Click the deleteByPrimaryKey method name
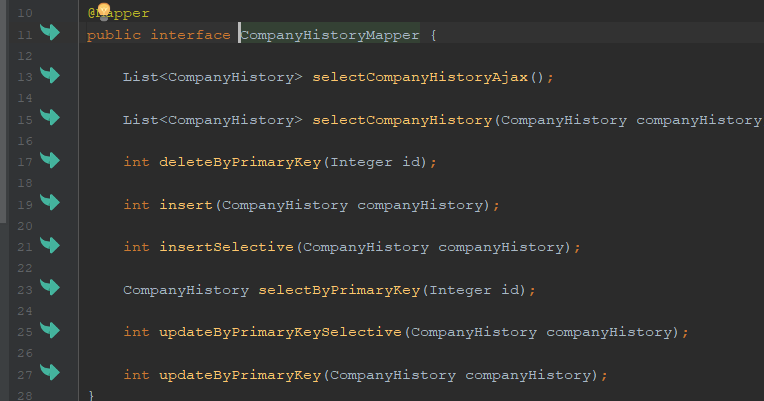This screenshot has width=764, height=401. [x=240, y=162]
